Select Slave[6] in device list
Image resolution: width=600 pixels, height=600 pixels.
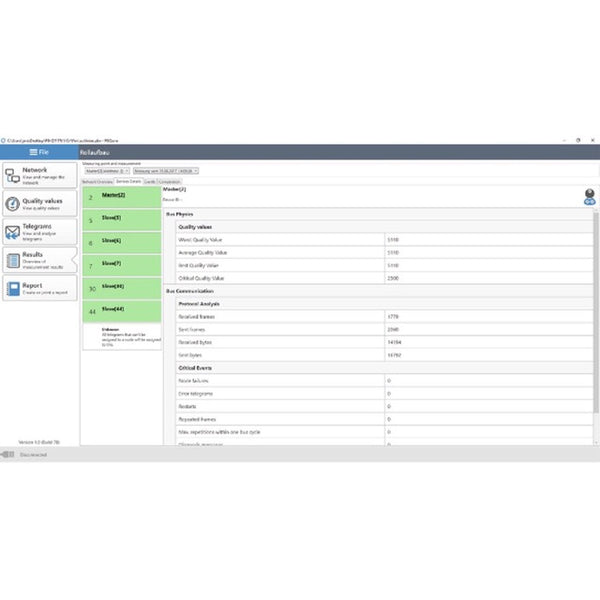coord(122,243)
